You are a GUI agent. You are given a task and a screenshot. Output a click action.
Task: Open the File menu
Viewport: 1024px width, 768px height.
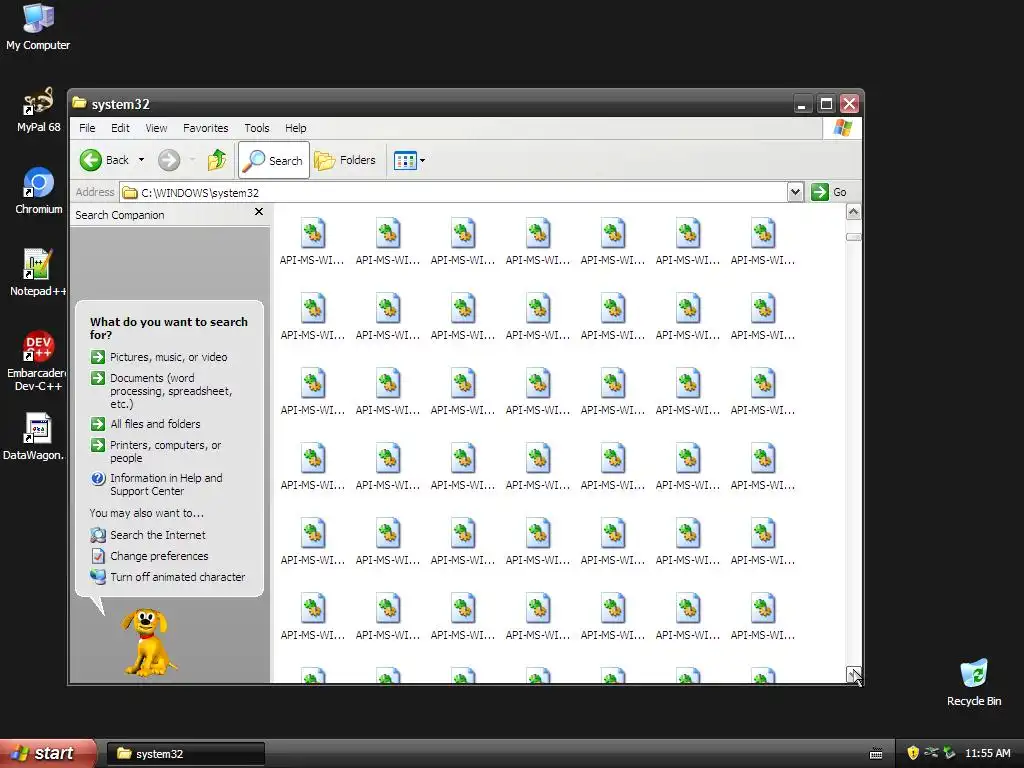point(87,128)
